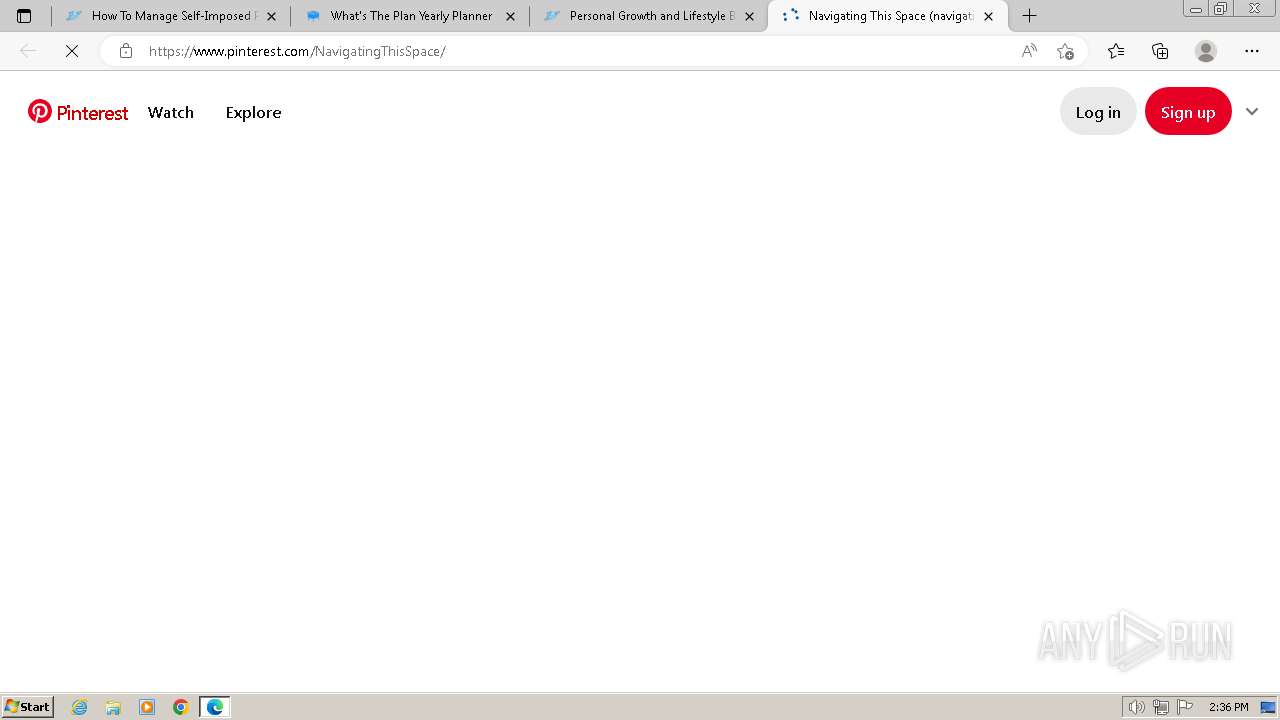This screenshot has height=720, width=1280.
Task: Open the Watch page
Action: [171, 112]
